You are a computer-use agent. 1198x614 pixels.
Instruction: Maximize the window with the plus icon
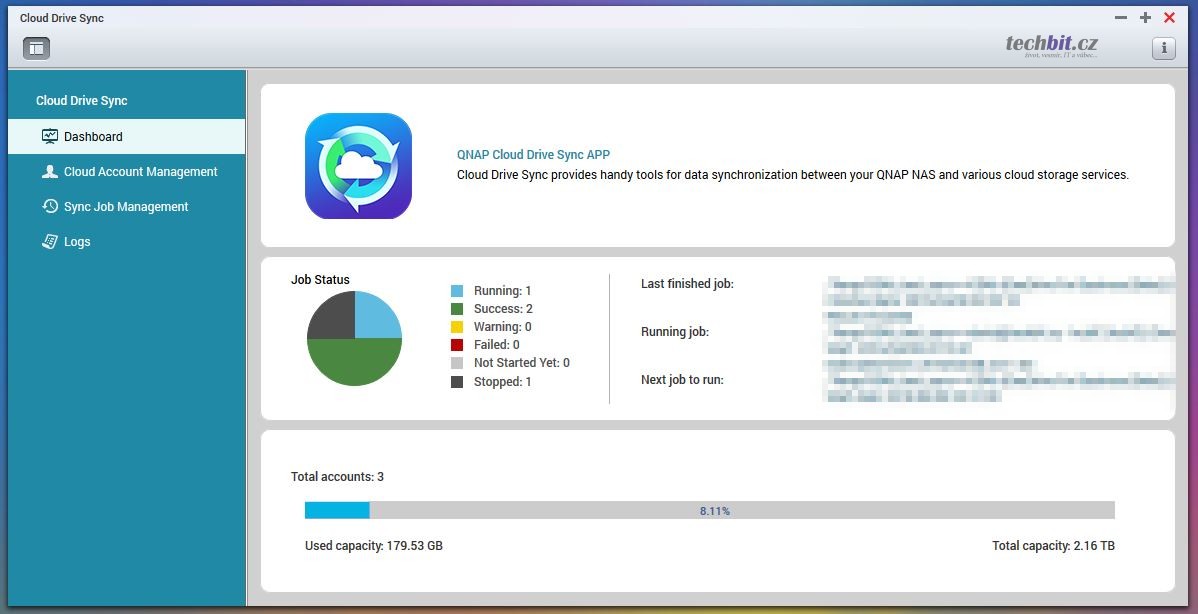[x=1145, y=18]
